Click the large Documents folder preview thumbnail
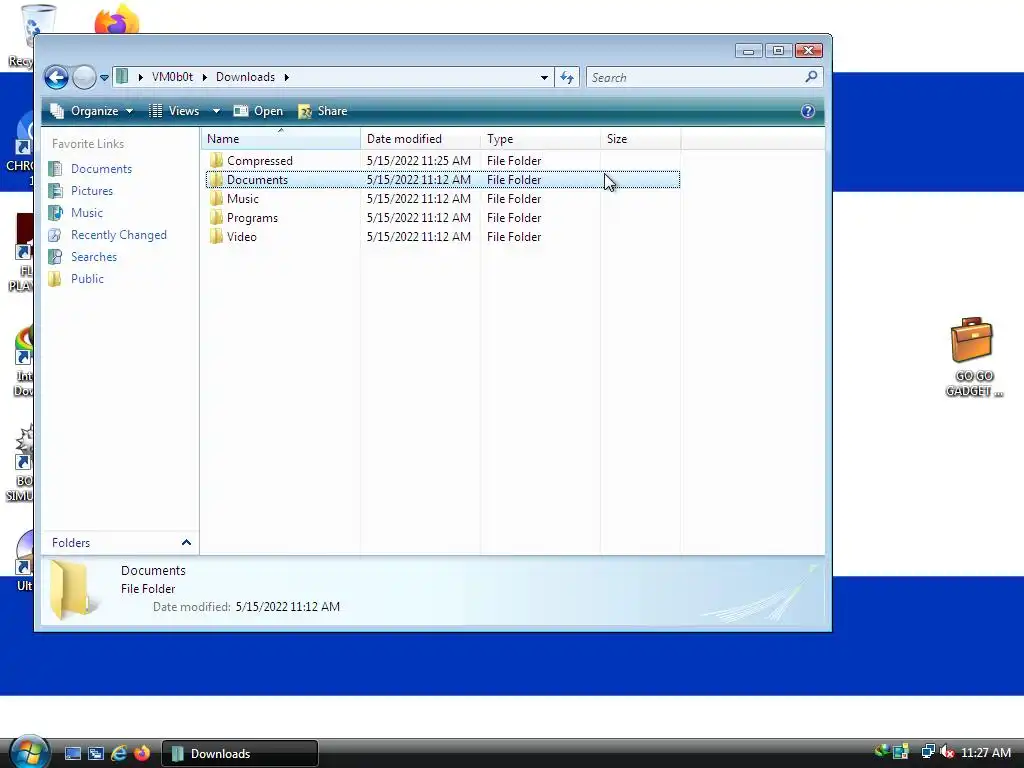The height and width of the screenshot is (768, 1024). click(72, 589)
